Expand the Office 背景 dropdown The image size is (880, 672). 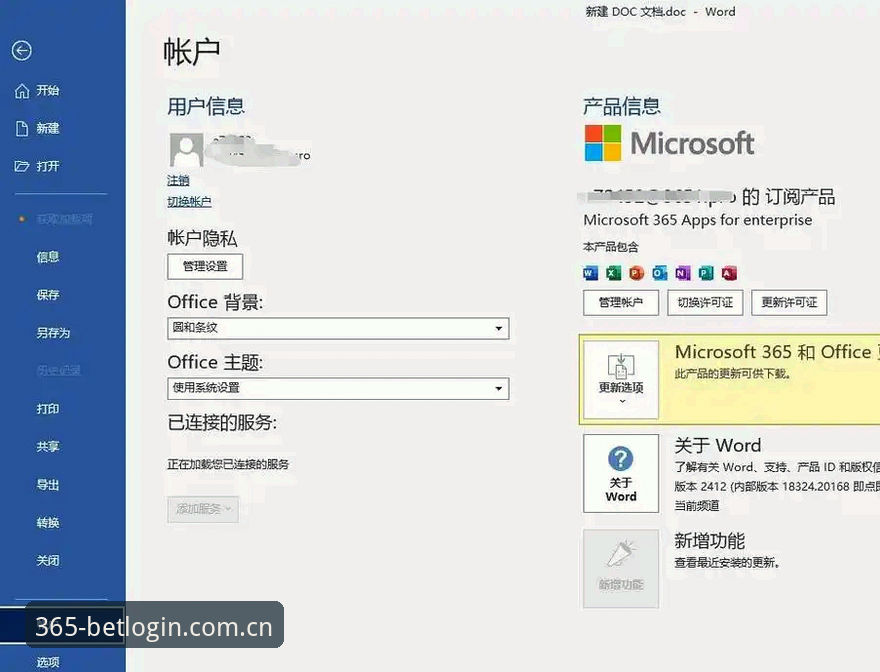click(338, 328)
